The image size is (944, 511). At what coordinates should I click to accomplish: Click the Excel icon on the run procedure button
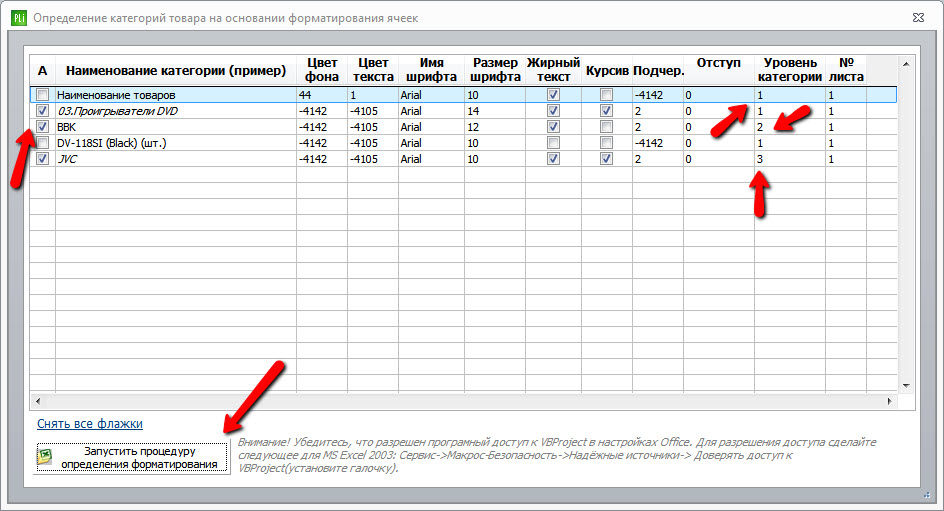(x=45, y=457)
